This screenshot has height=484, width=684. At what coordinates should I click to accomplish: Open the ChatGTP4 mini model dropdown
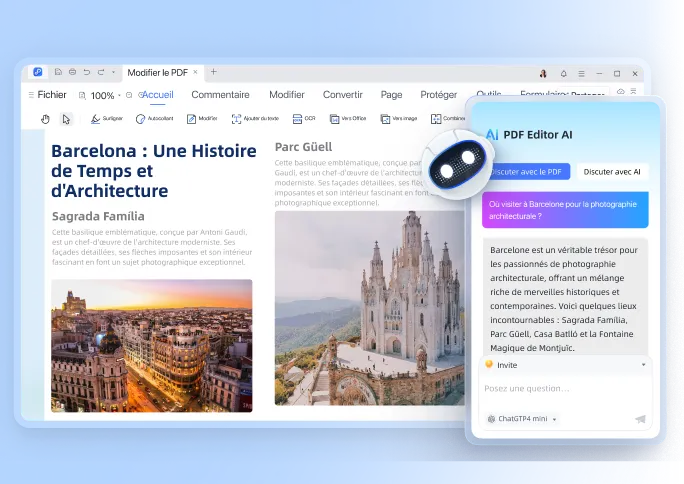(522, 419)
